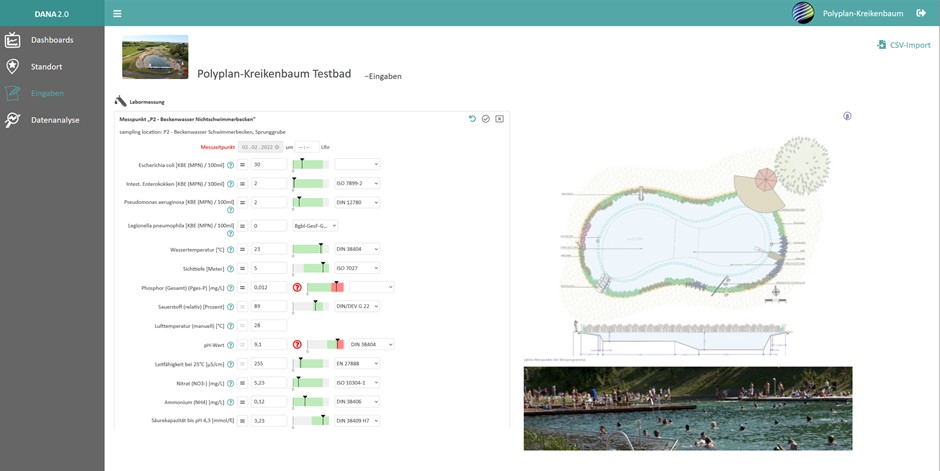Open help icon next to Escherichia coli
This screenshot has width=940, height=471.
pos(231,165)
